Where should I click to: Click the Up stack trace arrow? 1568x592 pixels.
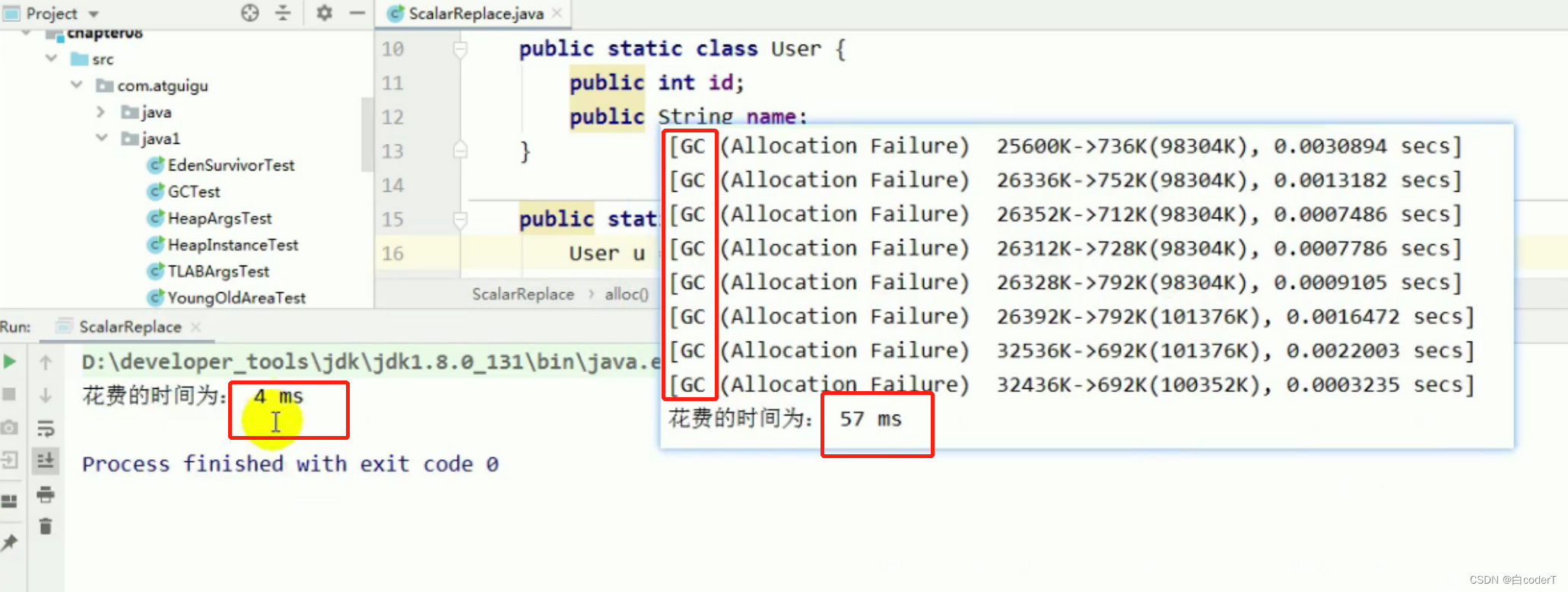tap(46, 363)
